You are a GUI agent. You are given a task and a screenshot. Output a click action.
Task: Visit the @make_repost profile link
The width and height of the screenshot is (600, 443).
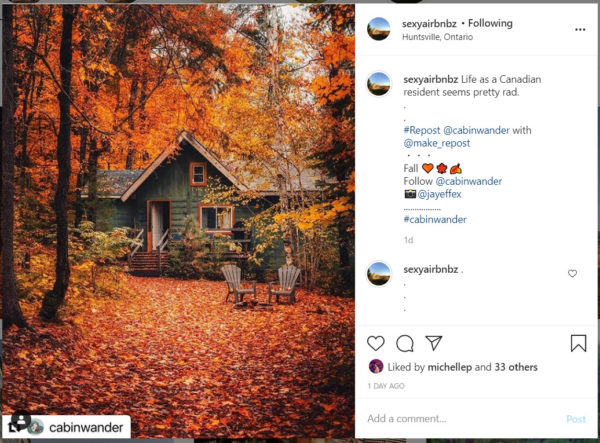pos(437,143)
